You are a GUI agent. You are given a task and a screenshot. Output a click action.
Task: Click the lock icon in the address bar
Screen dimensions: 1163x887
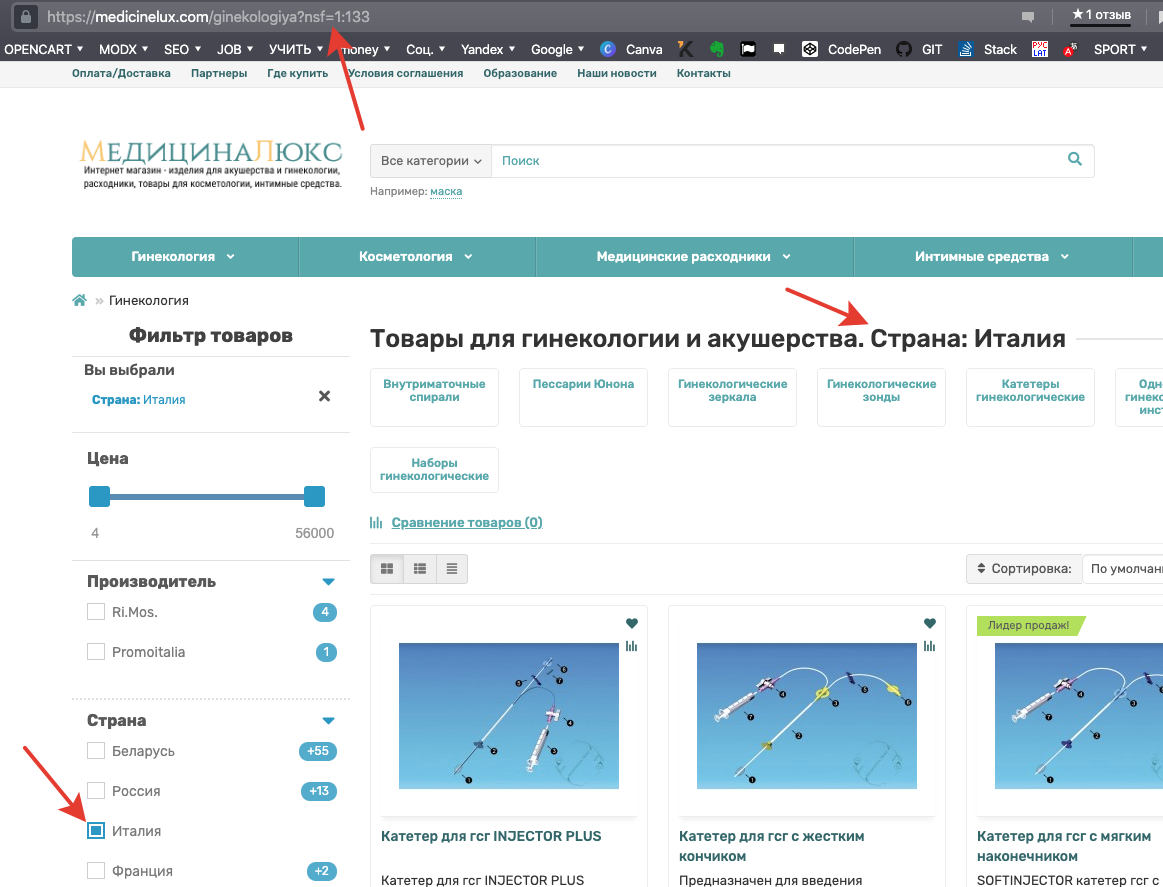26,16
